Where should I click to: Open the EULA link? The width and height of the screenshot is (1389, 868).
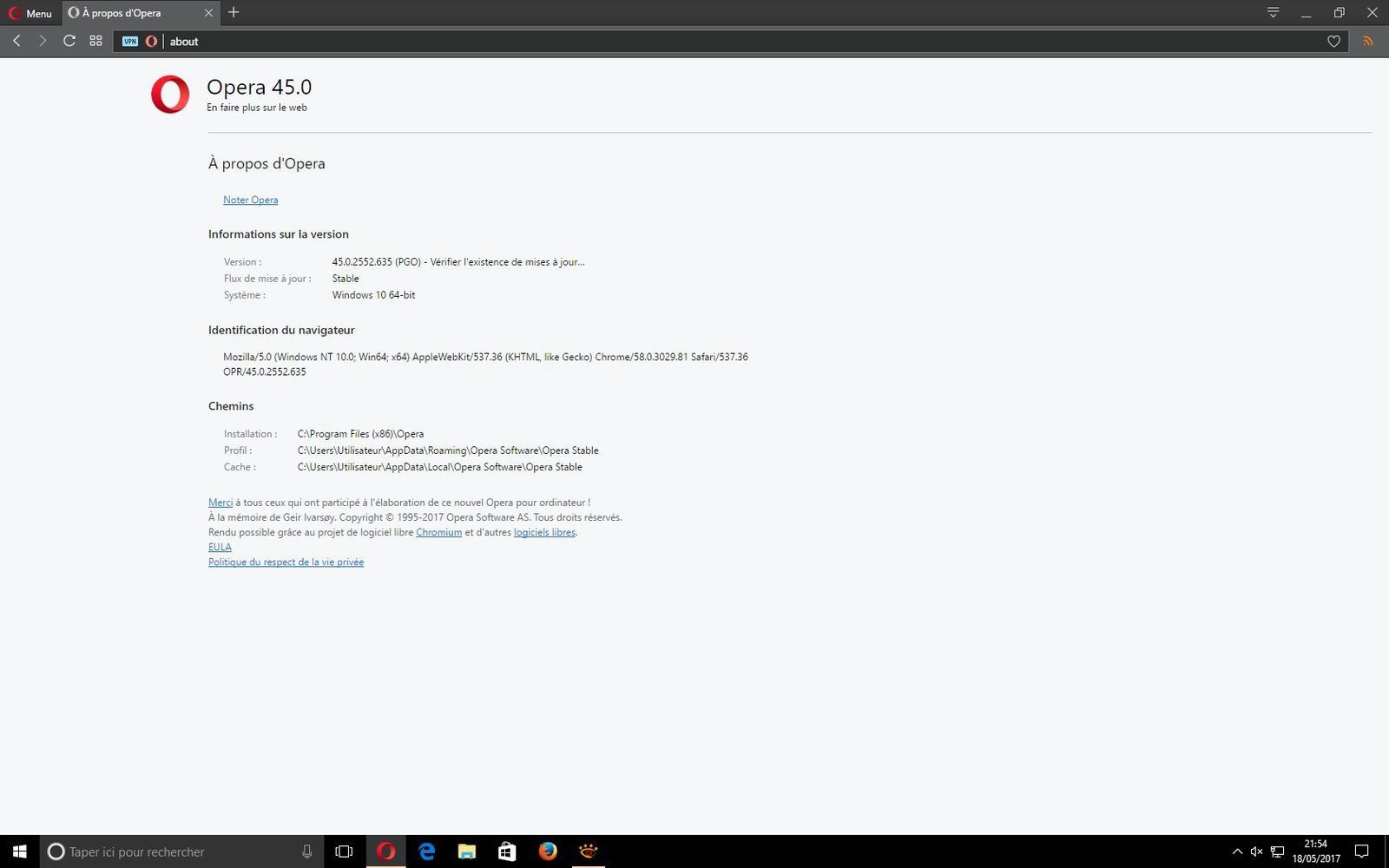coord(220,547)
